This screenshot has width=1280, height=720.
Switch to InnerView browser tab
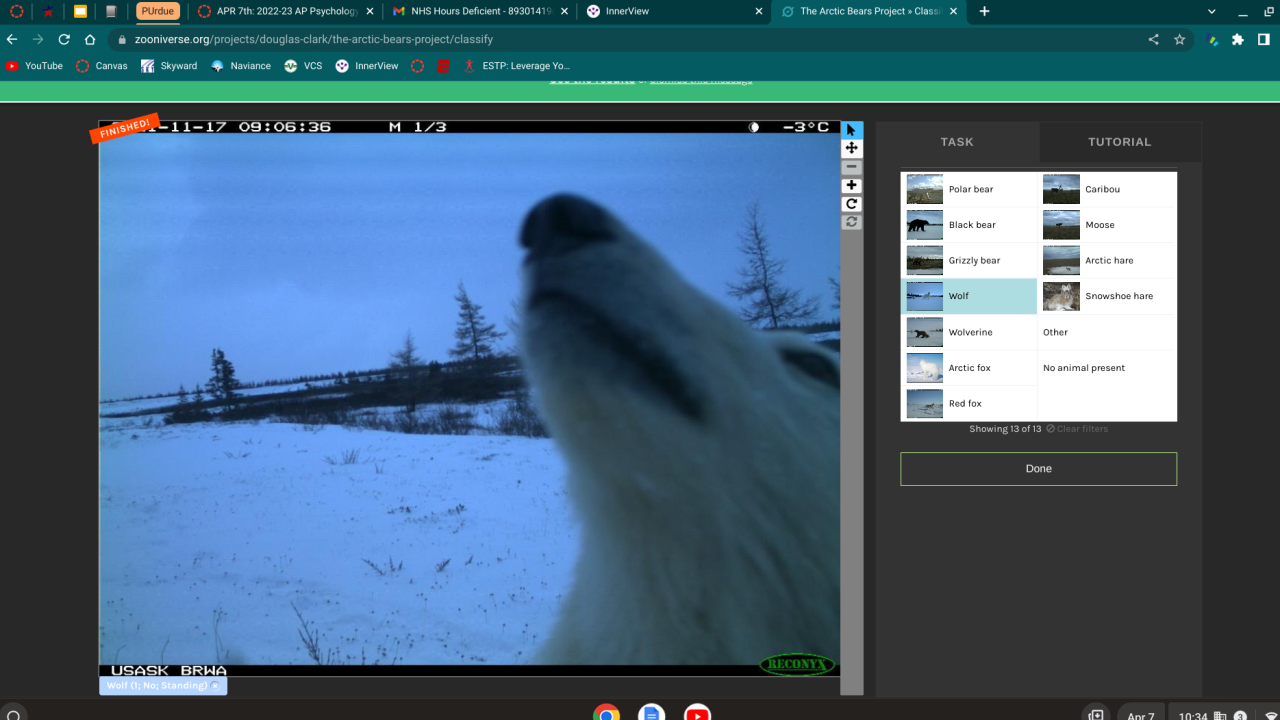(x=676, y=12)
